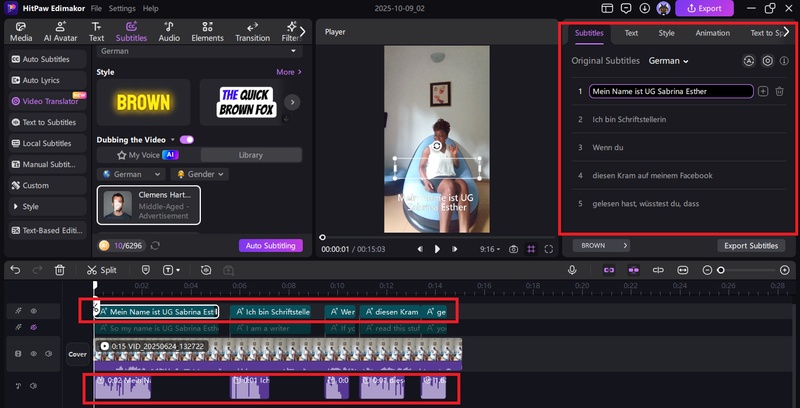Click the Auto Subtitling button
The width and height of the screenshot is (800, 408).
pyautogui.click(x=270, y=245)
